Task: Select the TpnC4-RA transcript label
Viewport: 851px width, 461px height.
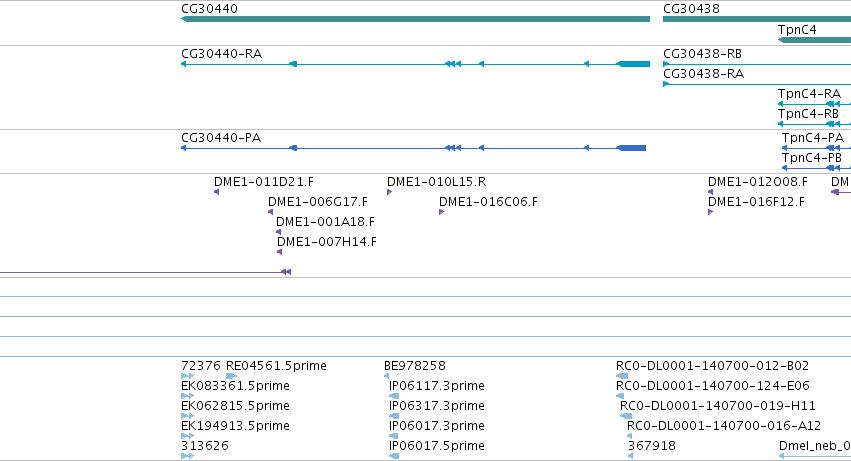Action: point(809,94)
